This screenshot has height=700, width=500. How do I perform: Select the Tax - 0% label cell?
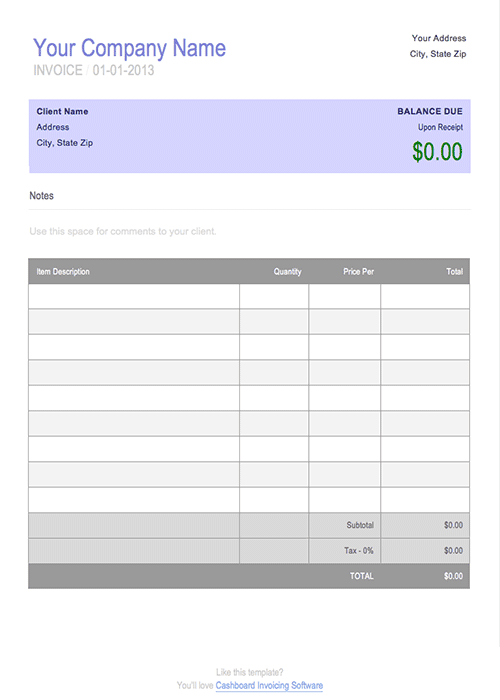[345, 550]
